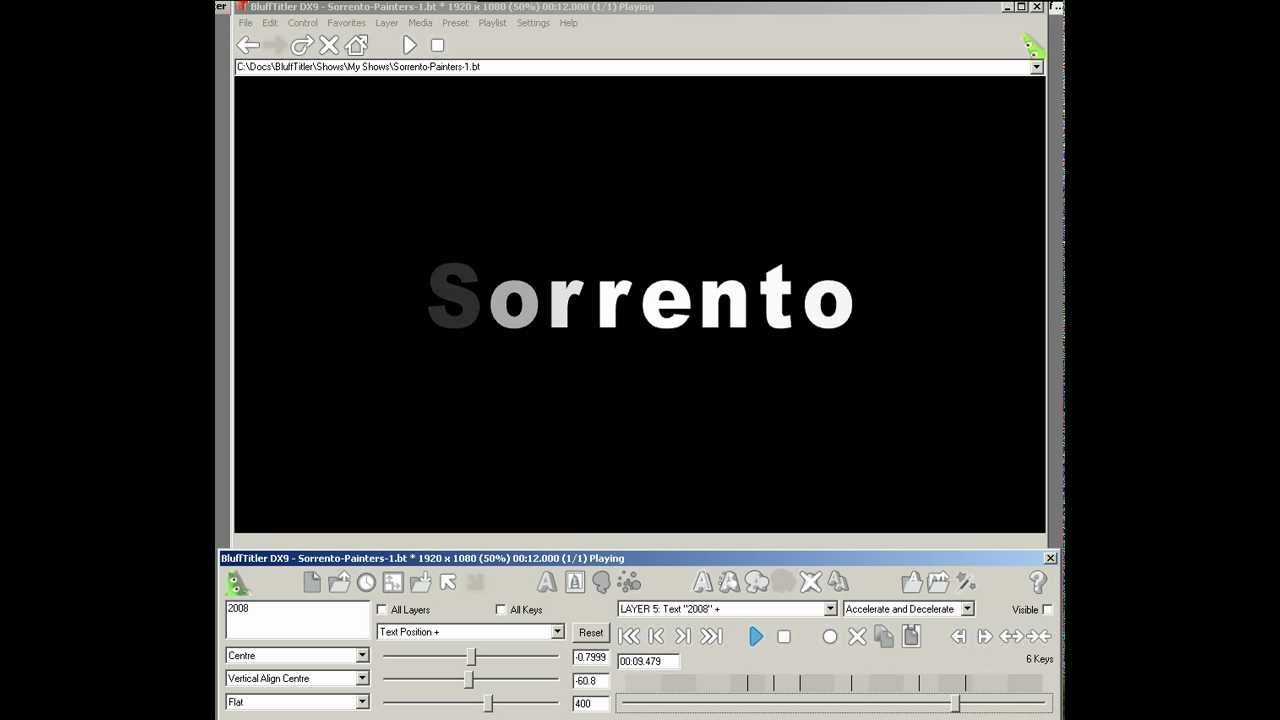Click the time field showing 00:09.479

point(648,661)
